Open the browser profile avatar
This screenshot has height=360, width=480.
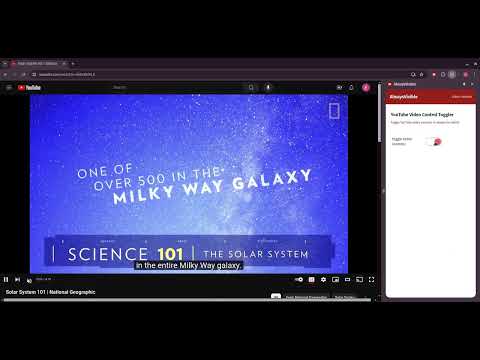point(466,74)
